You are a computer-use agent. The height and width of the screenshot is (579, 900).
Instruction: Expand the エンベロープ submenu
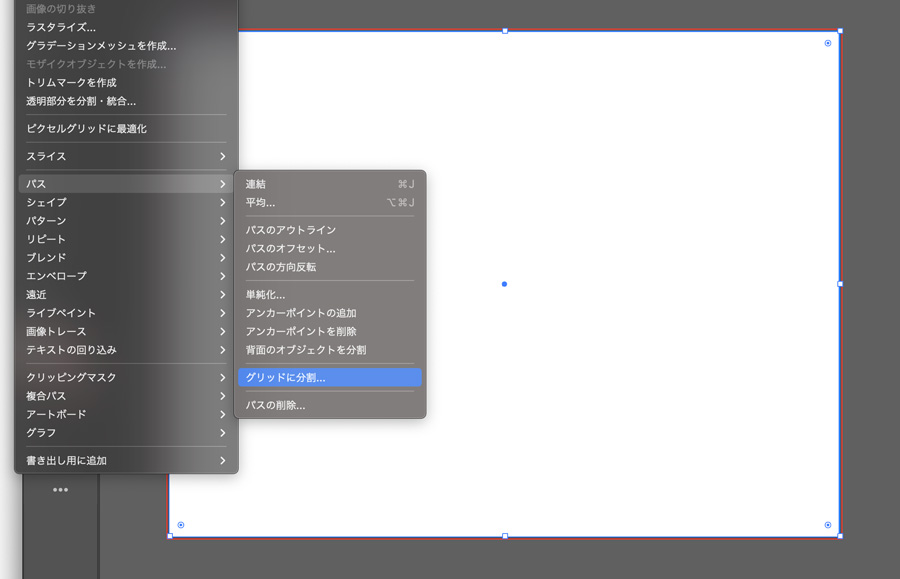(x=126, y=276)
